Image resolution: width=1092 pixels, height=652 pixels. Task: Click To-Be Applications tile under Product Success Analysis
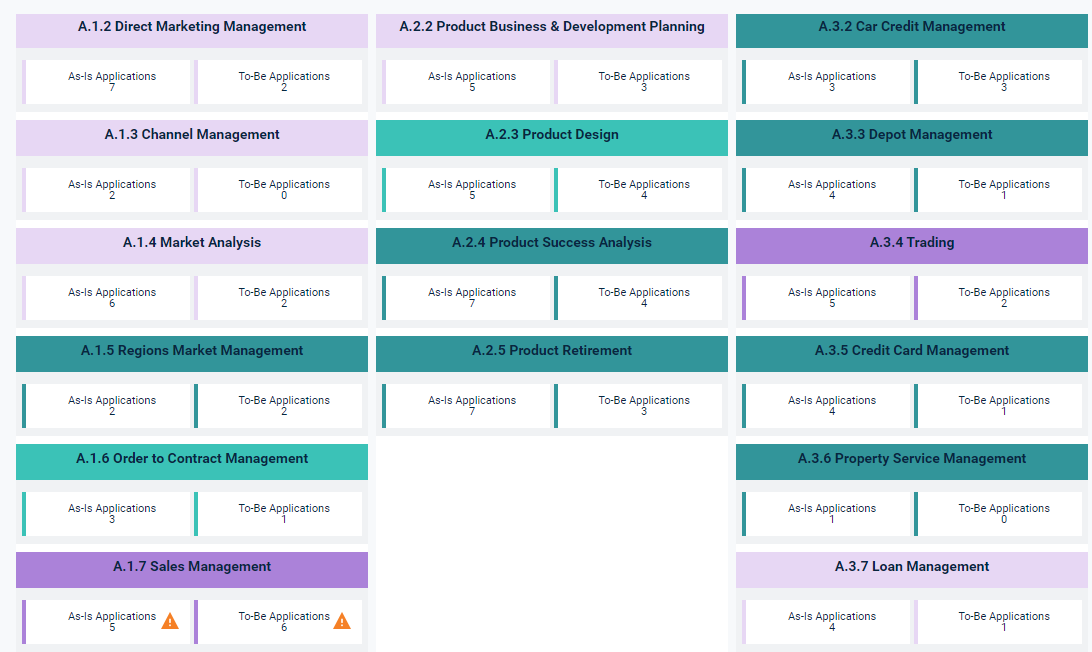pyautogui.click(x=640, y=298)
